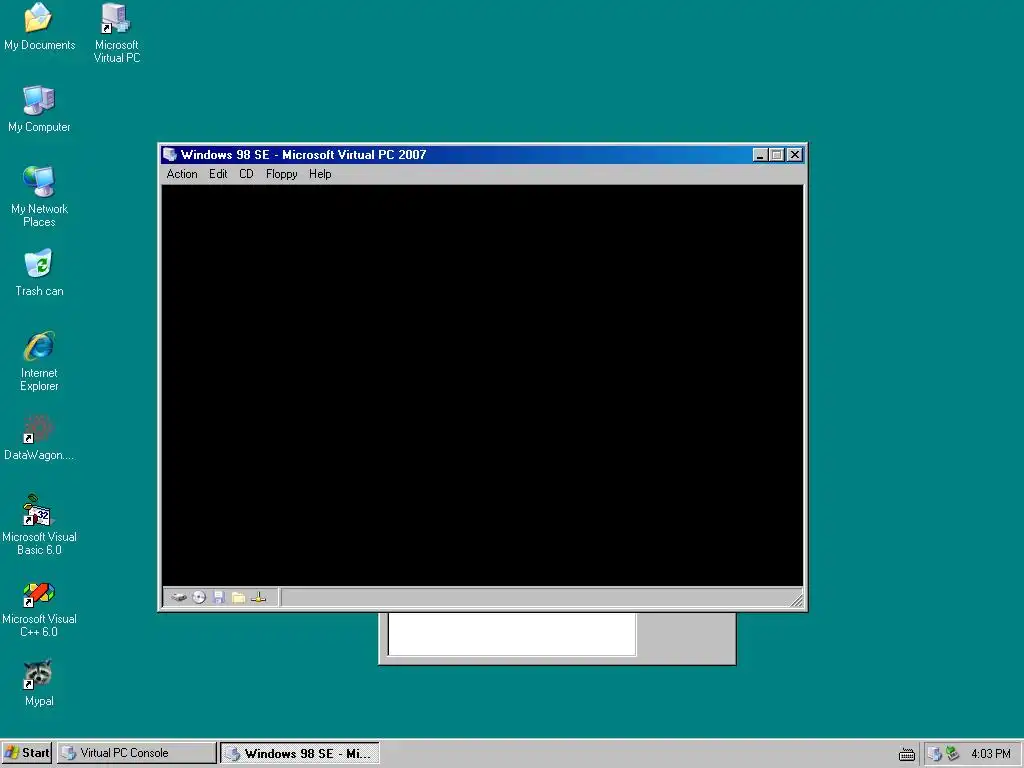This screenshot has height=768, width=1024.
Task: Click the network adapter status icon
Action: click(259, 598)
